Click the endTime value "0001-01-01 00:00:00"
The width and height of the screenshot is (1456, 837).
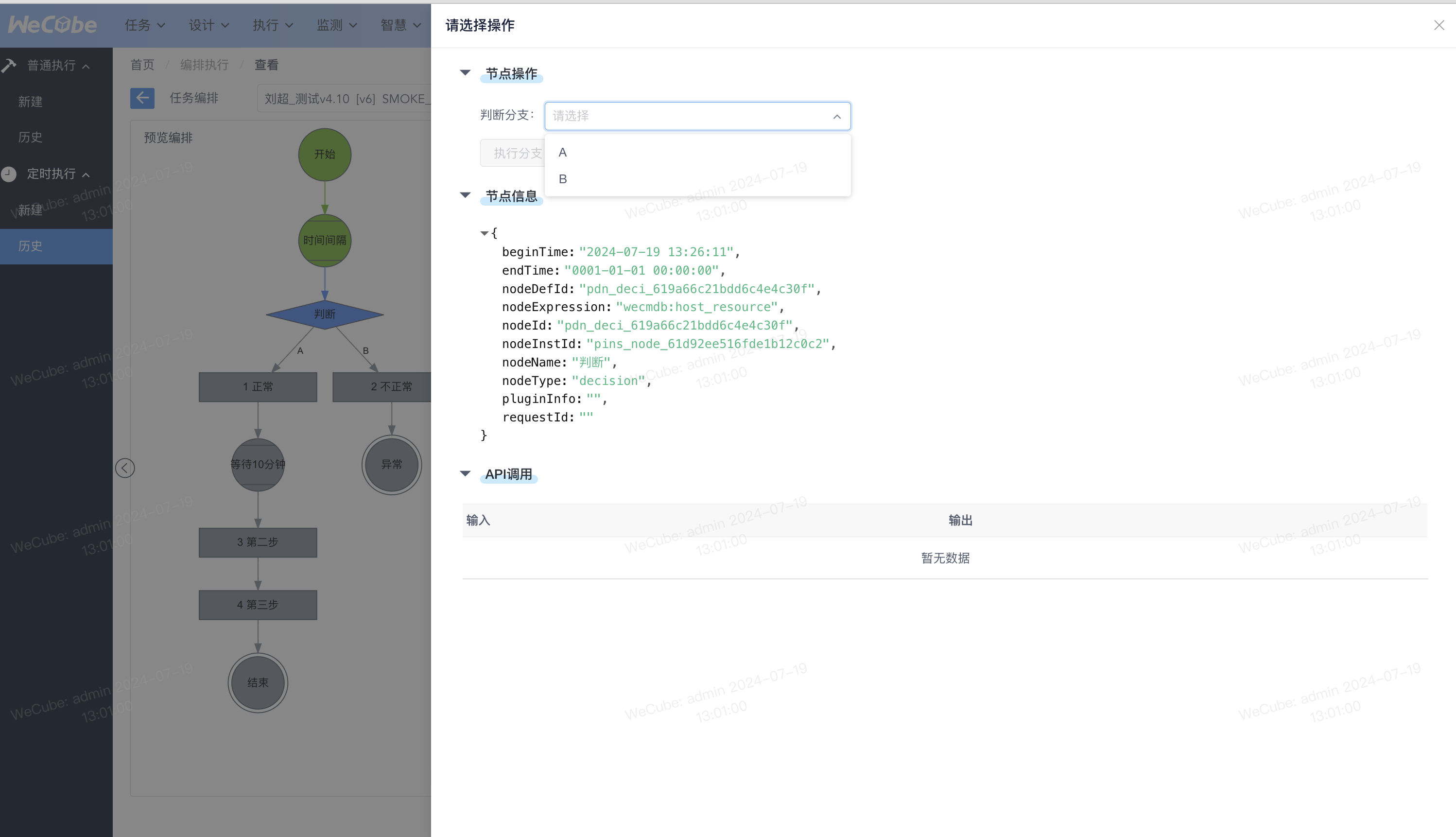[x=641, y=270]
